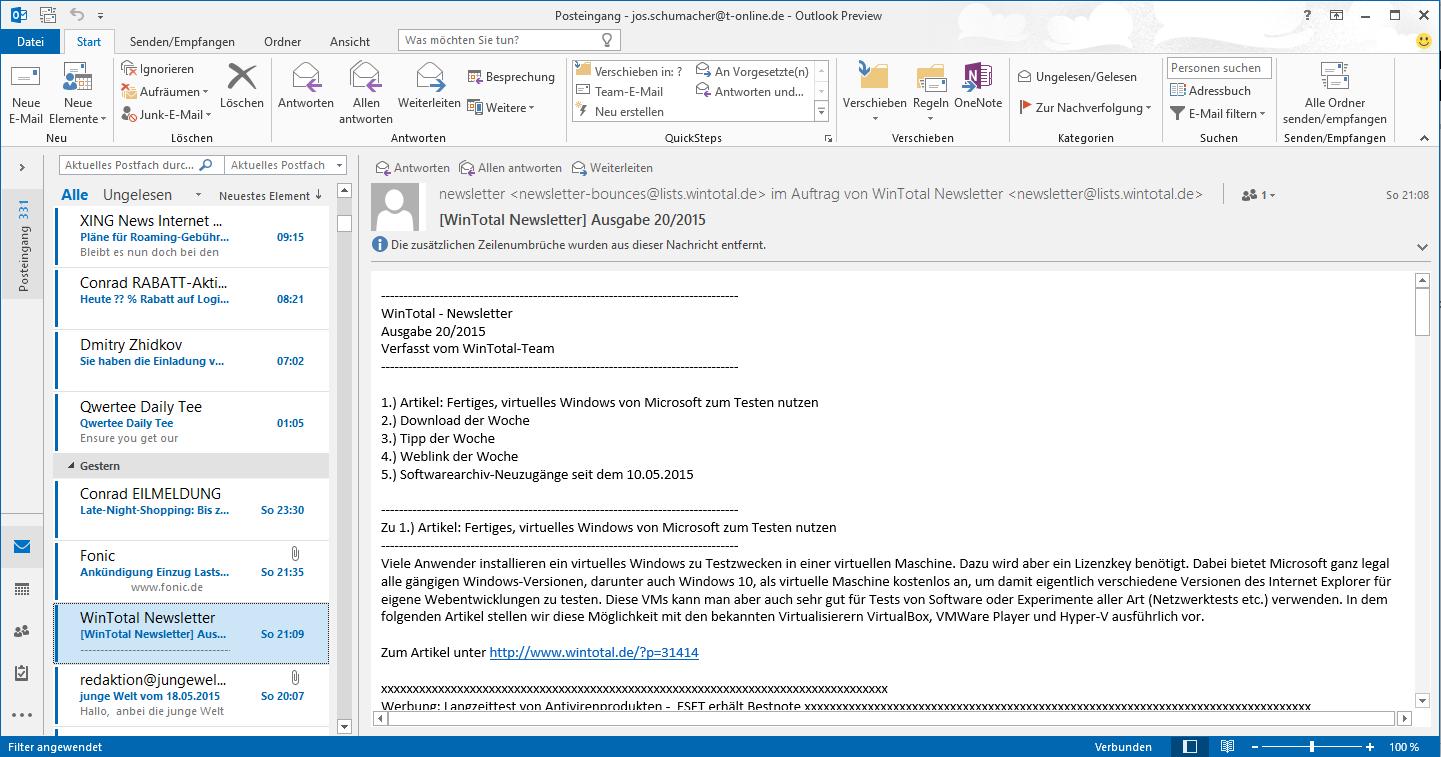This screenshot has width=1441, height=757.
Task: Open the Adressbuch
Action: (1210, 91)
